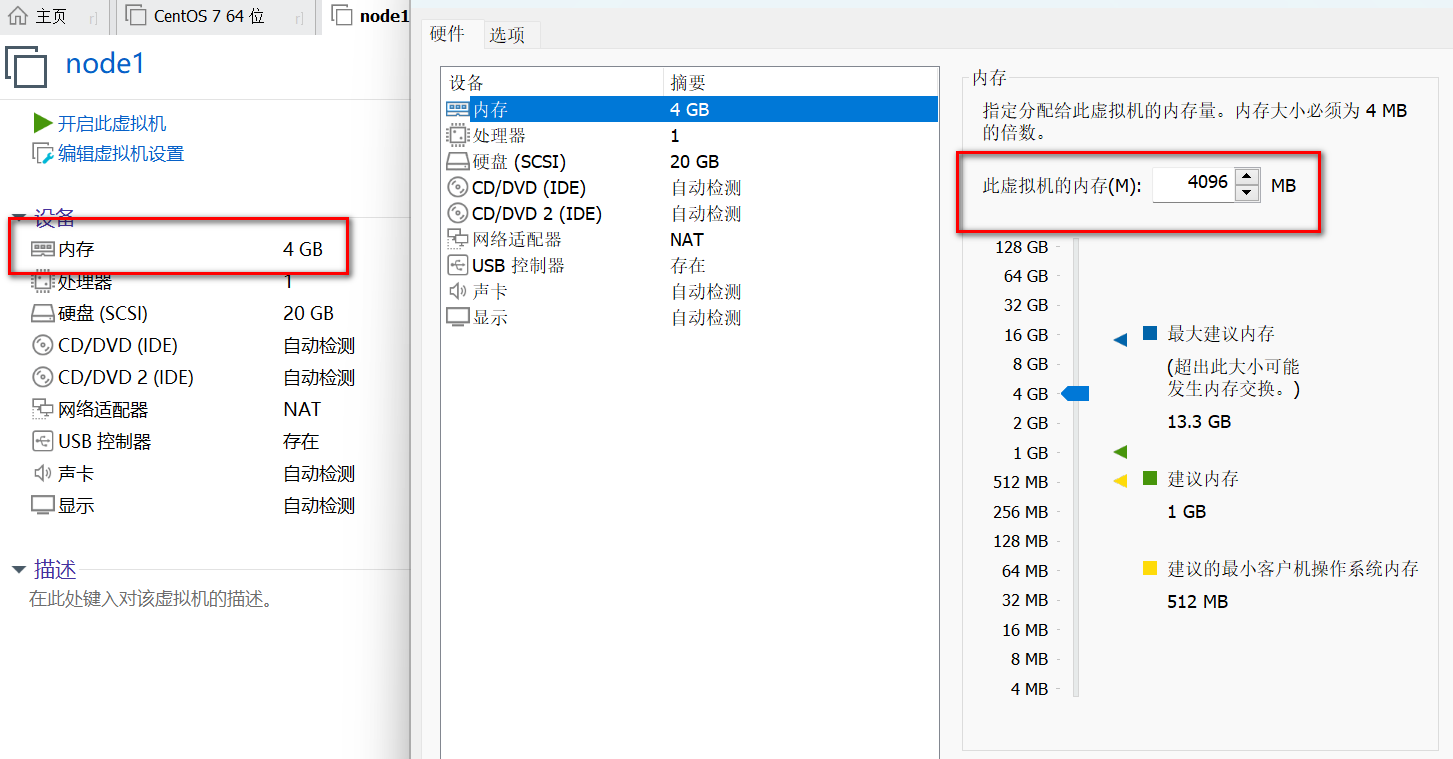The width and height of the screenshot is (1453, 759).
Task: Click the 4 MB label on memory scale
Action: [x=1029, y=689]
